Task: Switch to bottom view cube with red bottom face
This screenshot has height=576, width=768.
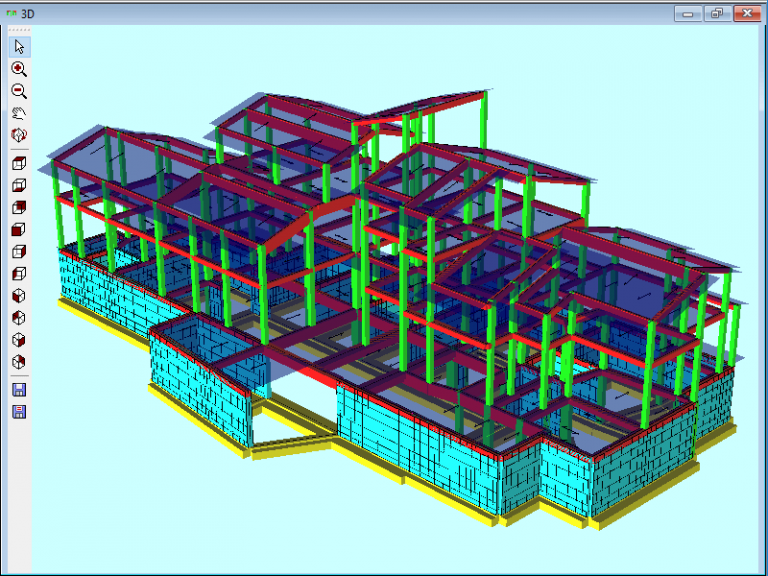Action: (19, 185)
